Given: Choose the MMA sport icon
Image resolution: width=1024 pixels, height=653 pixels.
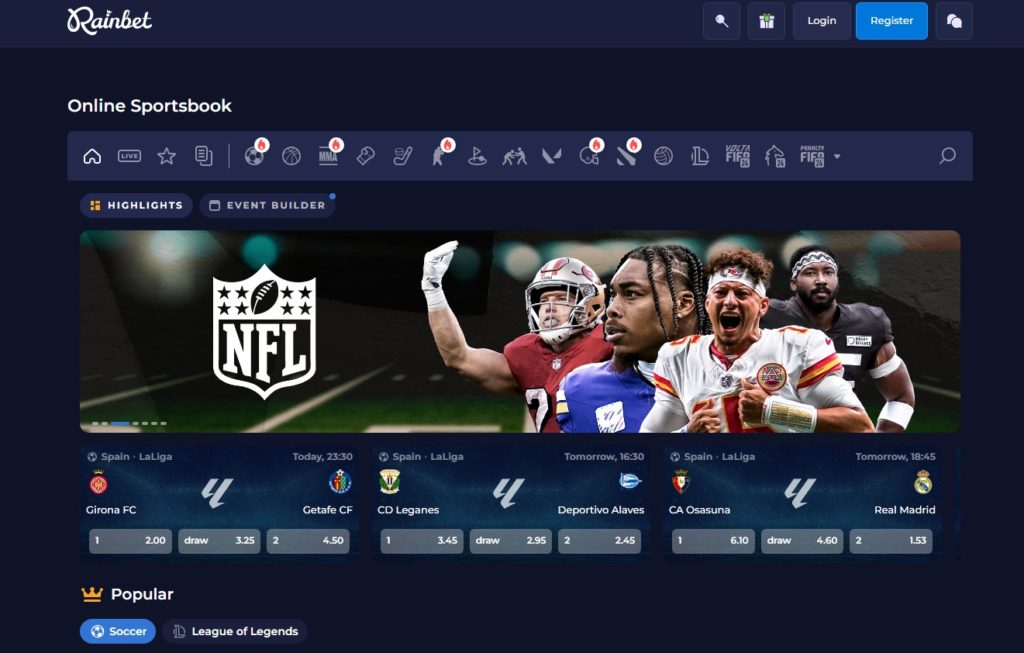Looking at the screenshot, I should click(x=328, y=156).
